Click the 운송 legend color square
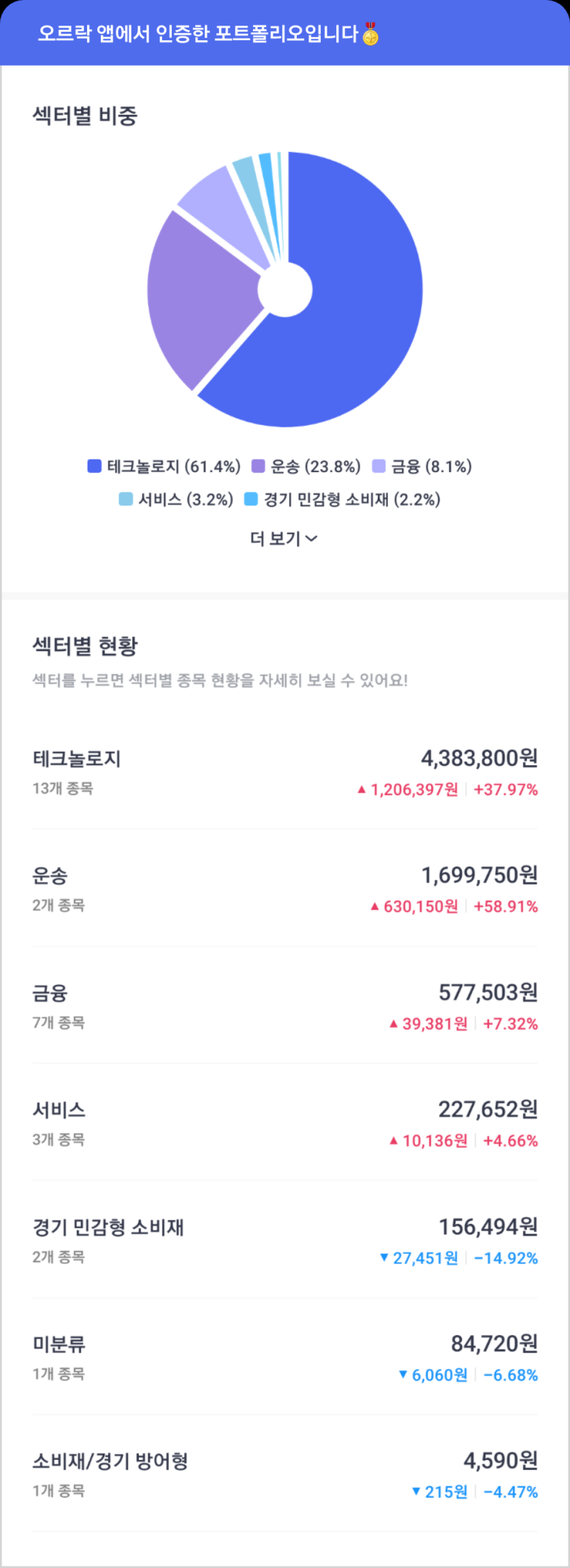Screen dimensions: 570x1568 (258, 466)
